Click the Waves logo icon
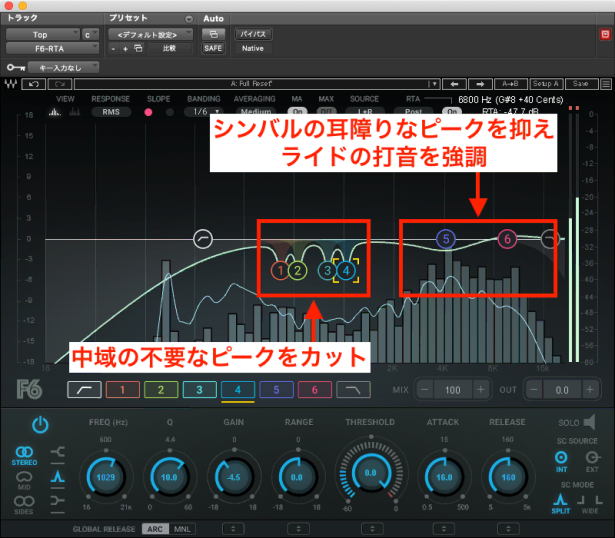615x538 pixels. pos(11,84)
